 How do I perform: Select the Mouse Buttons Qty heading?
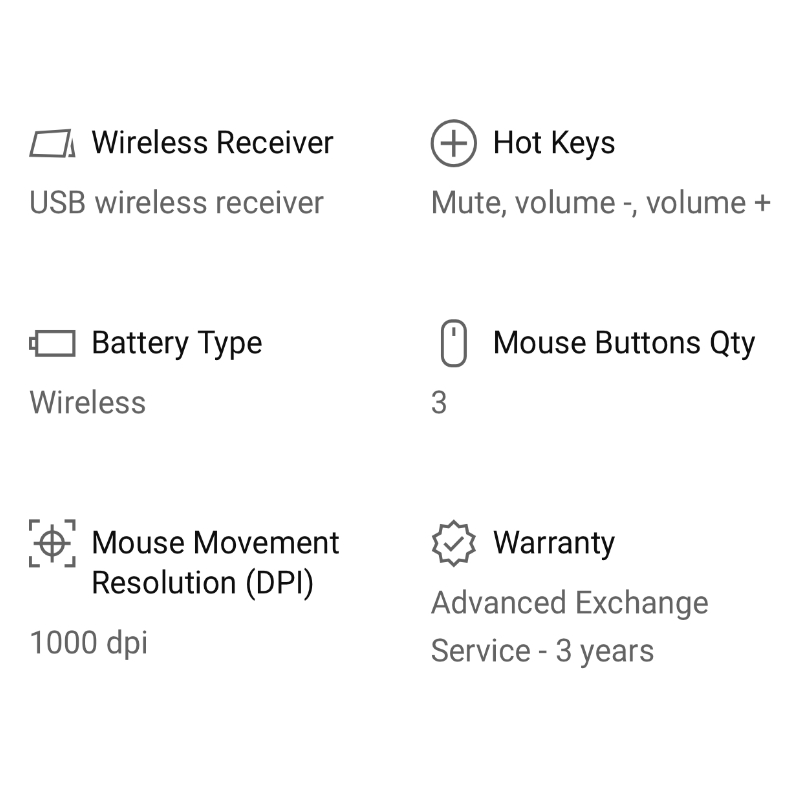pos(624,343)
